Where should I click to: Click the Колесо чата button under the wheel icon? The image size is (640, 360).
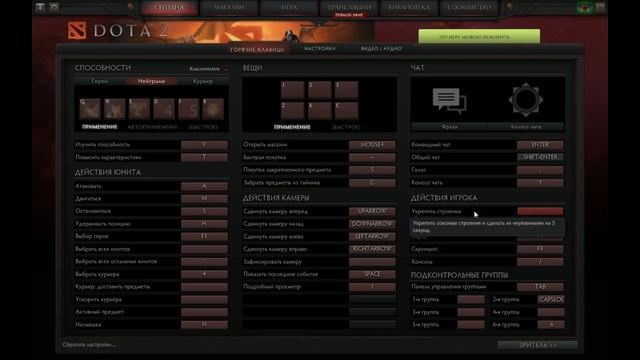click(x=526, y=127)
